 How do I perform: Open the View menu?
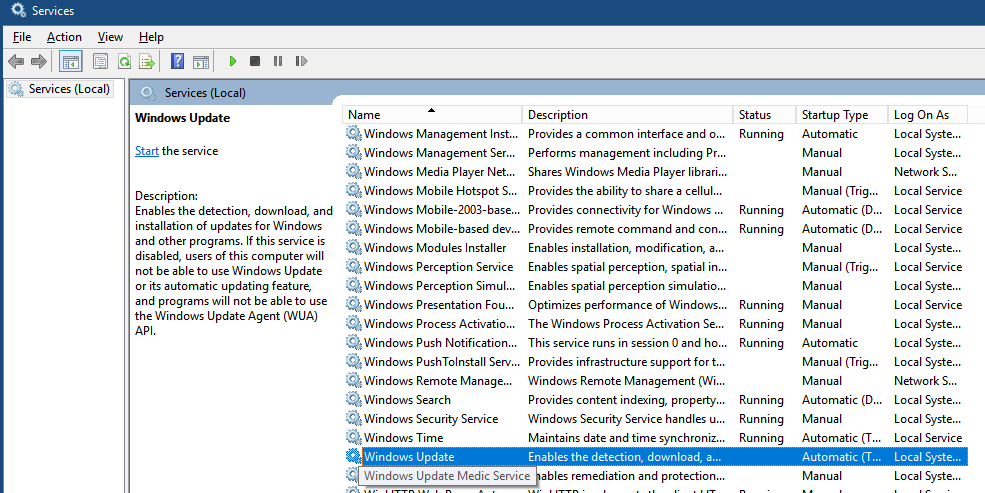(110, 37)
